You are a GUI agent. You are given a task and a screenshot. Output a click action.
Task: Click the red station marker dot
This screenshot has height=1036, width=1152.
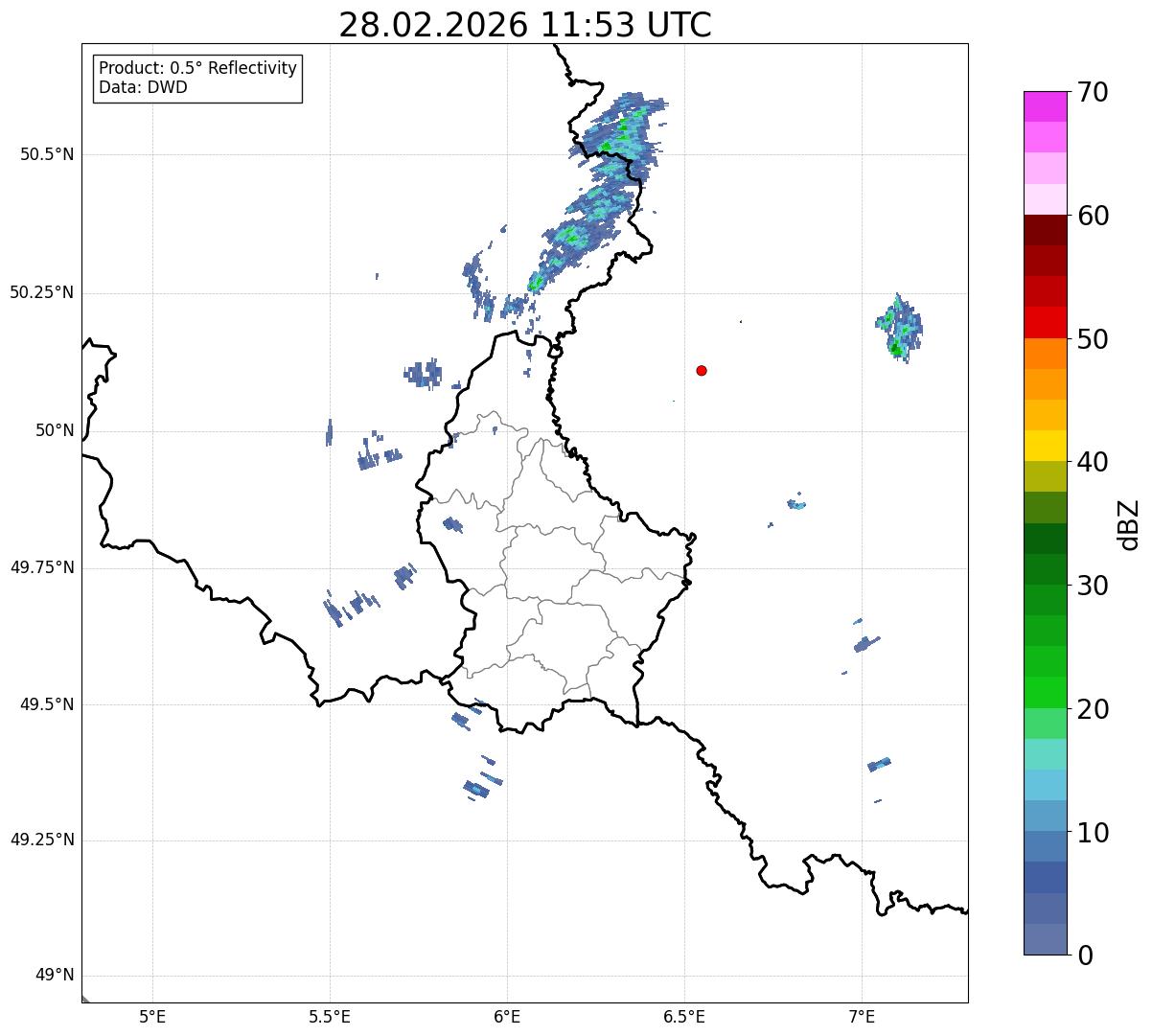click(x=702, y=370)
